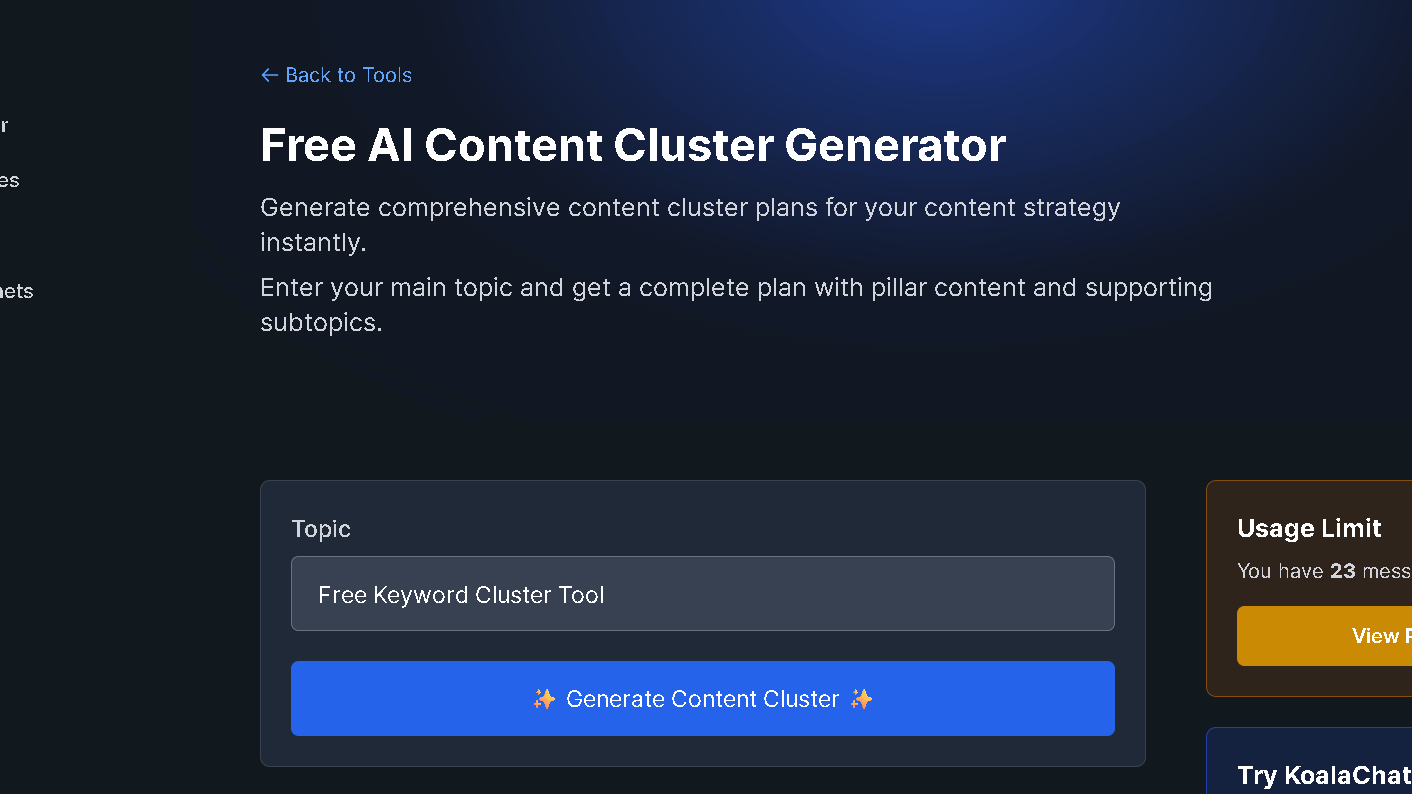Click the subtitle about generating content cluster plans
This screenshot has height=794, width=1412.
690,224
